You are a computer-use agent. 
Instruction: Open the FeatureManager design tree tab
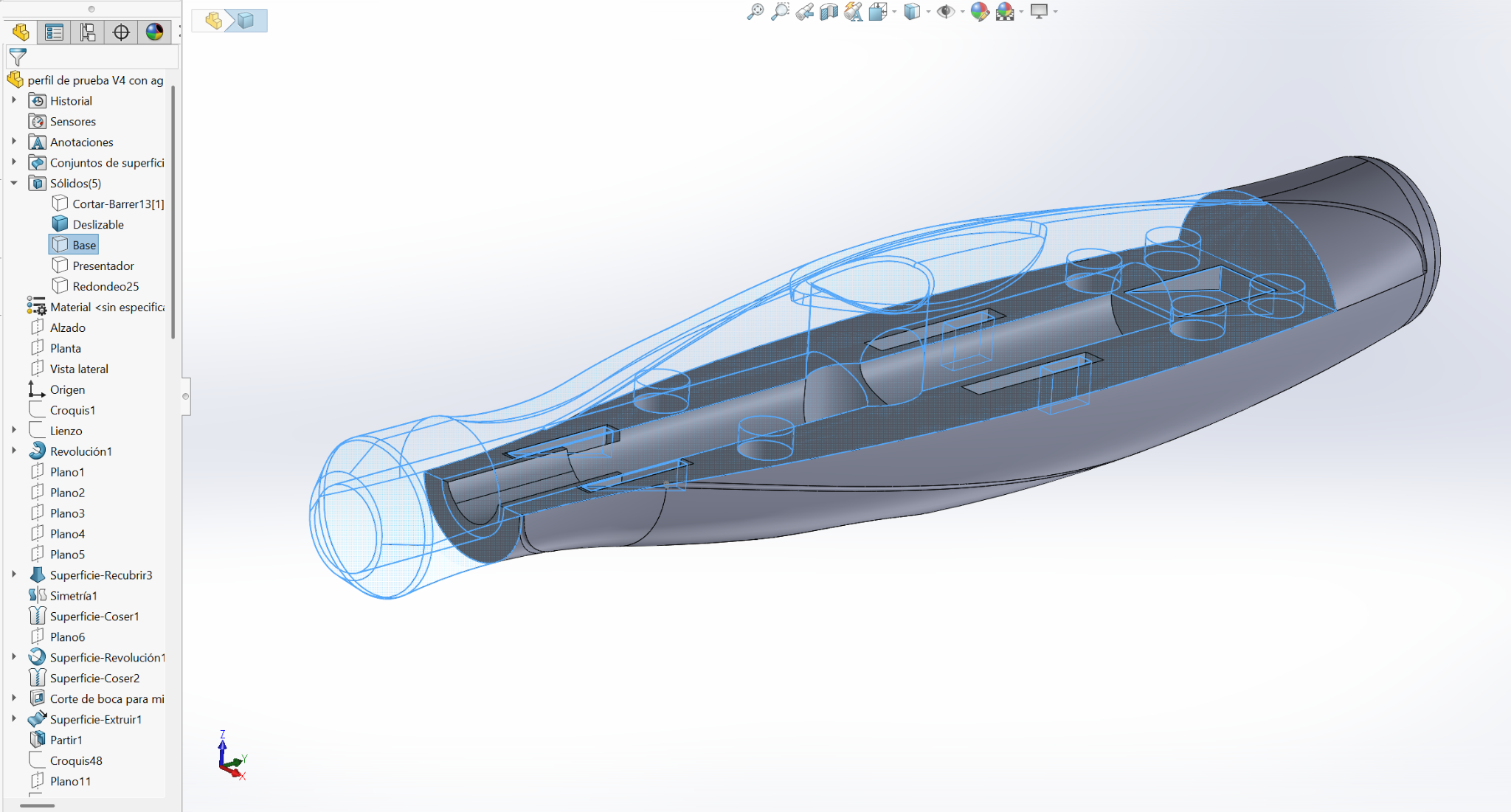pos(21,32)
